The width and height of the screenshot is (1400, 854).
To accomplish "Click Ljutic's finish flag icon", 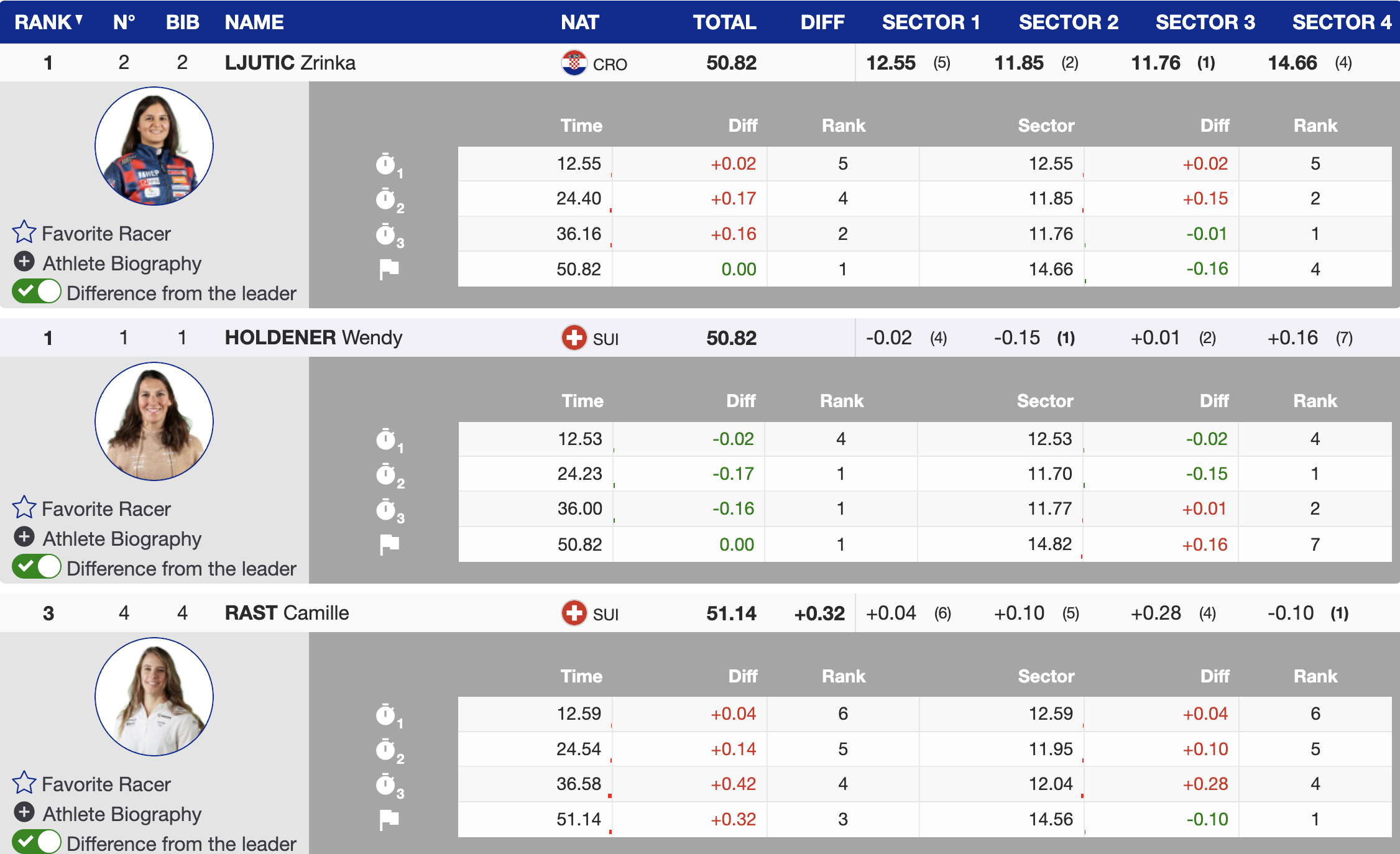I will tap(389, 269).
